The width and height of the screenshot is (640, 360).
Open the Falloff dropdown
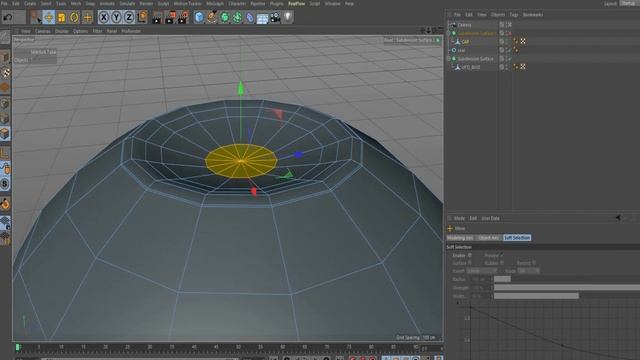coord(482,271)
